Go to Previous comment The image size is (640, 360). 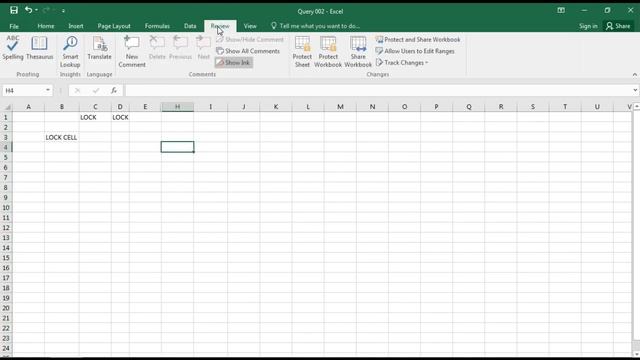(180, 48)
